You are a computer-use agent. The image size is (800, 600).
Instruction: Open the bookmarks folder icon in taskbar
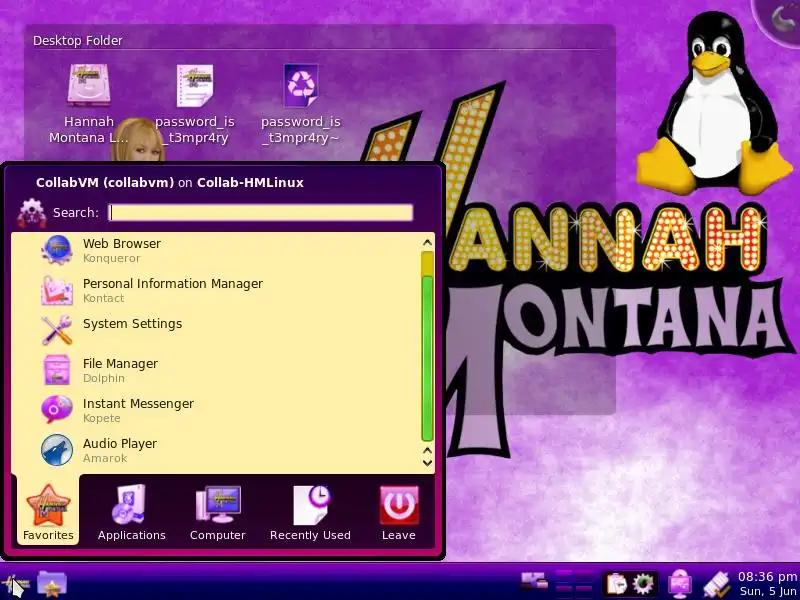(x=52, y=584)
